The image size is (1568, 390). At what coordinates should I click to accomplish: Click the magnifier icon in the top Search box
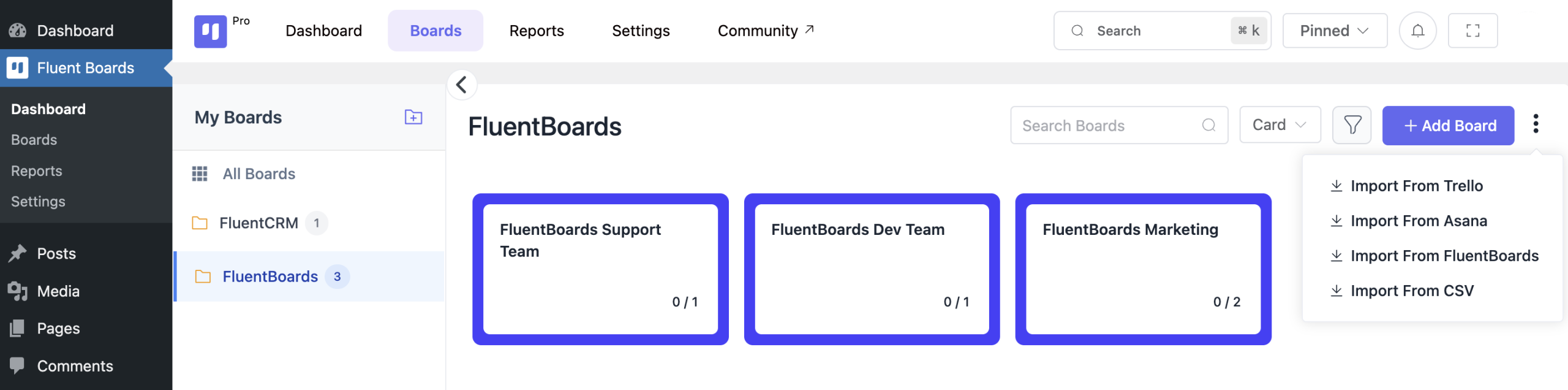(1077, 31)
